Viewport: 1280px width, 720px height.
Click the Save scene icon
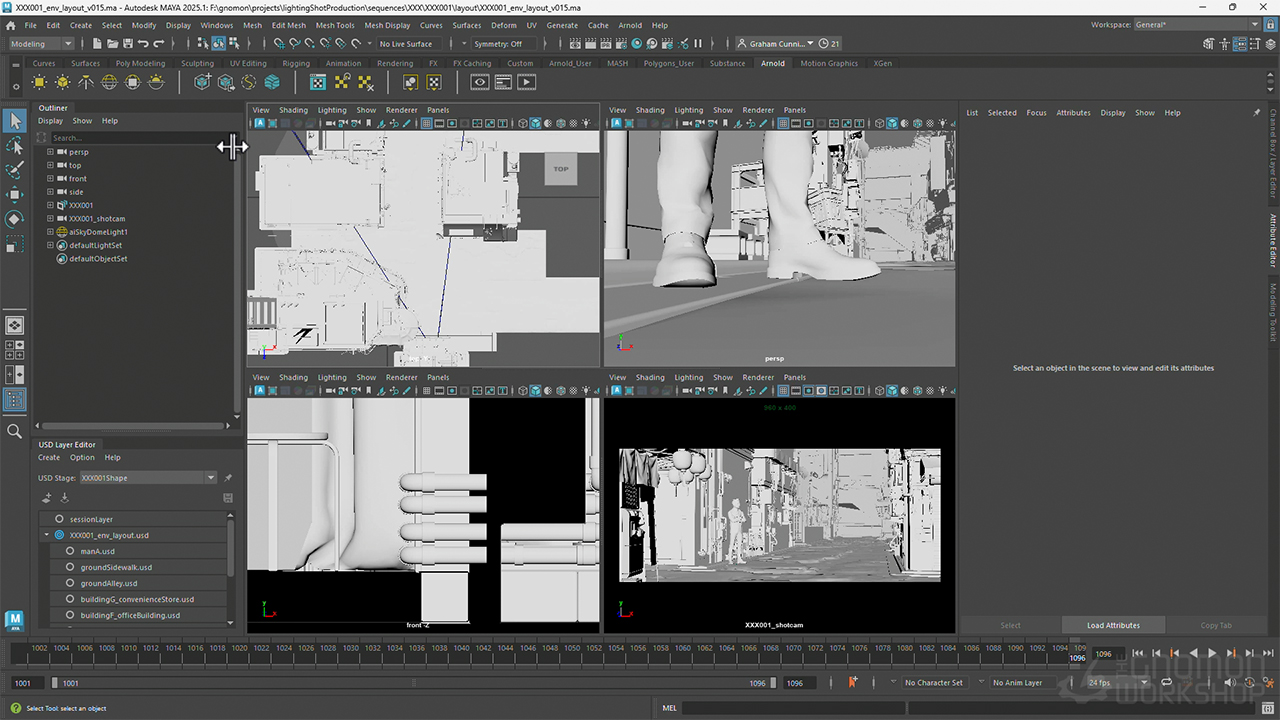pyautogui.click(x=127, y=44)
